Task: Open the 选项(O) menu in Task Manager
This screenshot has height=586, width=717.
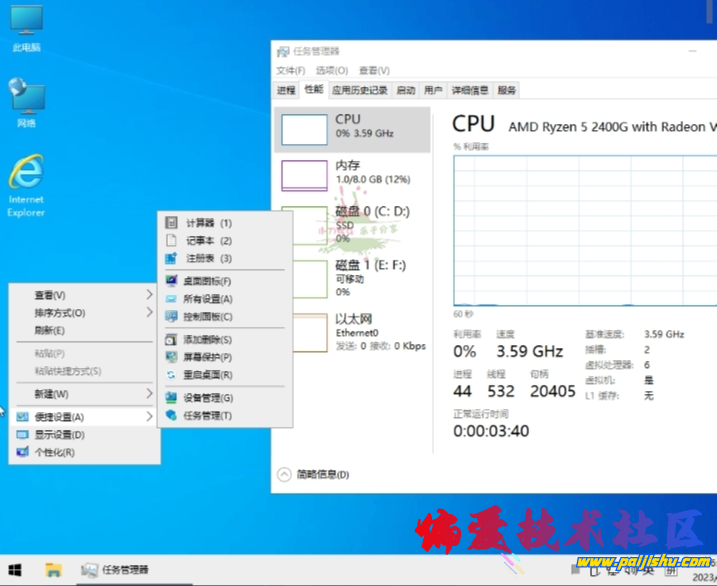Action: pyautogui.click(x=331, y=71)
